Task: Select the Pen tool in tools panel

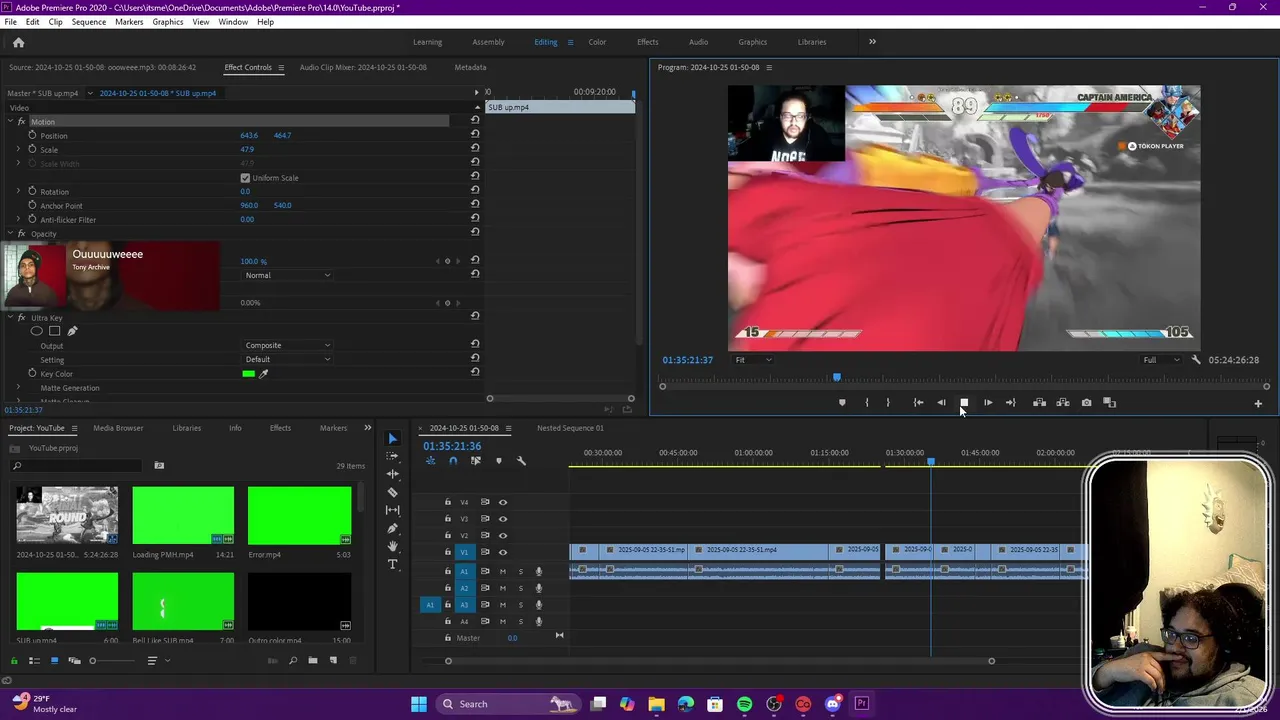Action: [x=392, y=528]
